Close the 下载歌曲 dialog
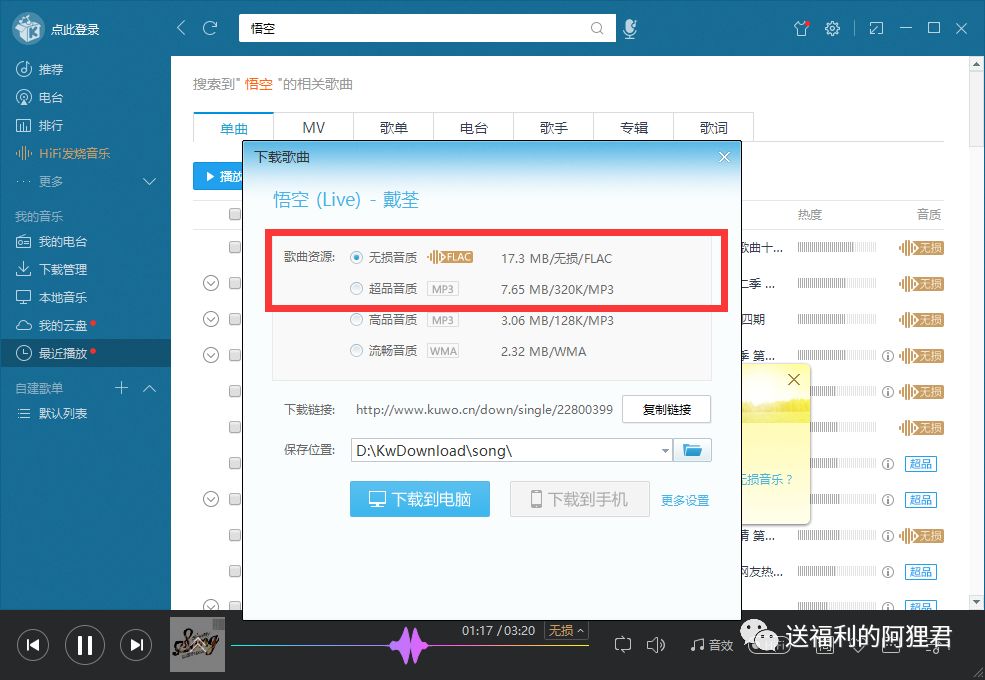This screenshot has width=985, height=680. (x=724, y=157)
